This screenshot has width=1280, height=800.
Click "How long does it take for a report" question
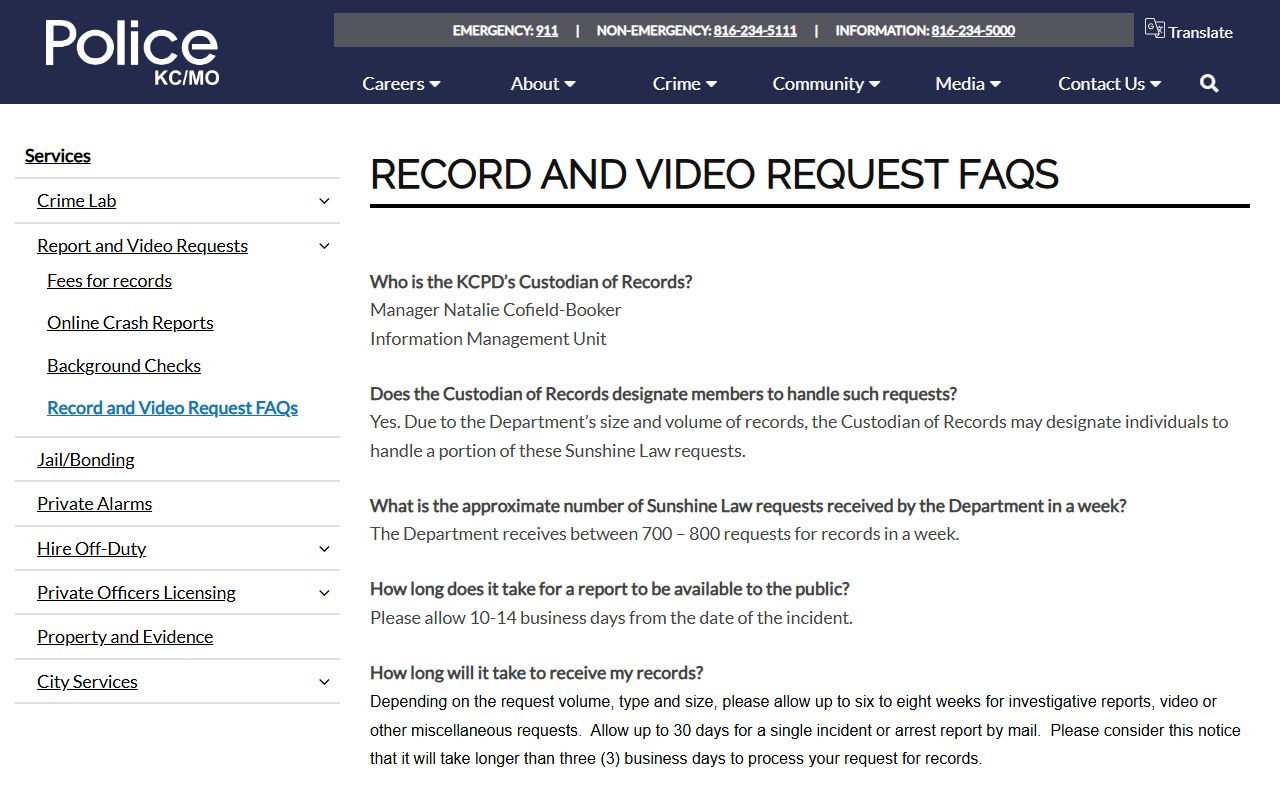coord(610,589)
